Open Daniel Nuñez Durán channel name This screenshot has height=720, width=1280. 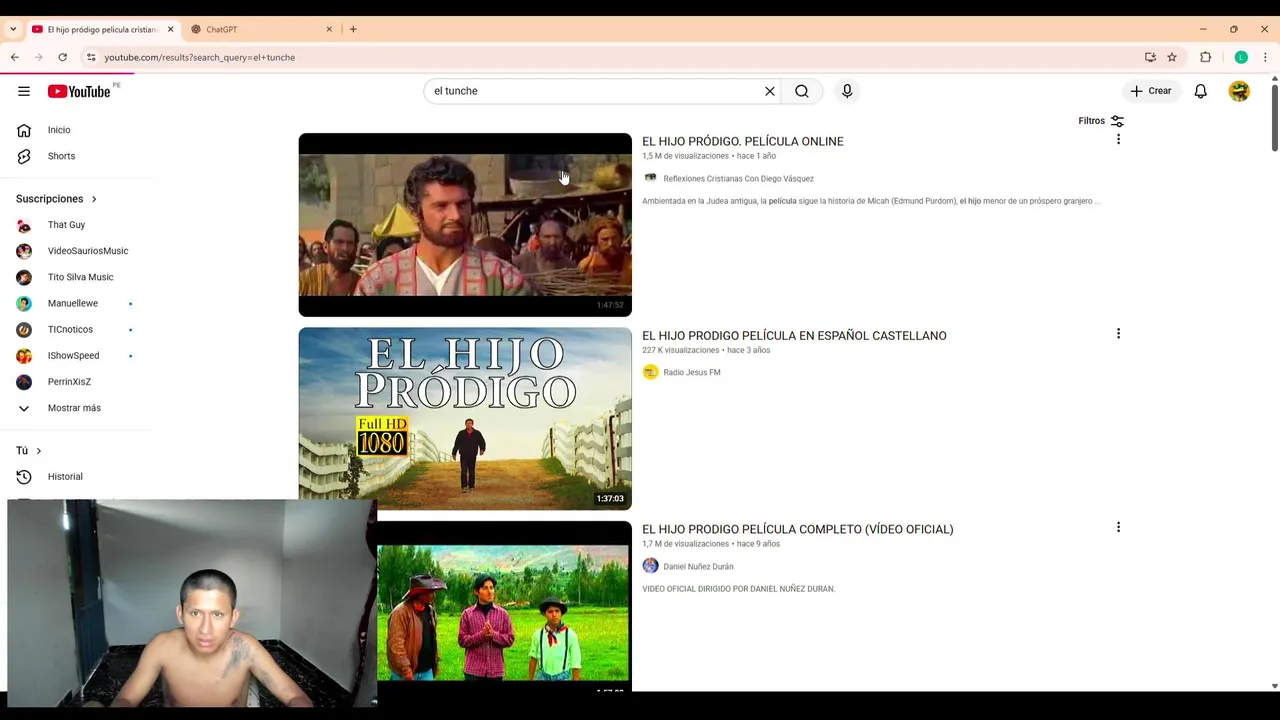point(698,566)
